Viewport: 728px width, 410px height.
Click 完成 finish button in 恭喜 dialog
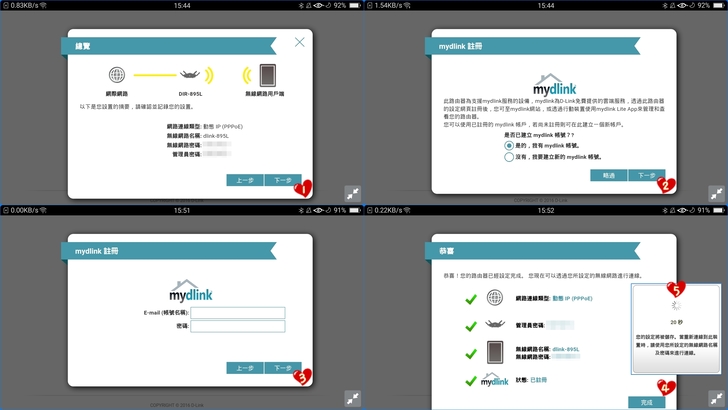click(x=647, y=402)
